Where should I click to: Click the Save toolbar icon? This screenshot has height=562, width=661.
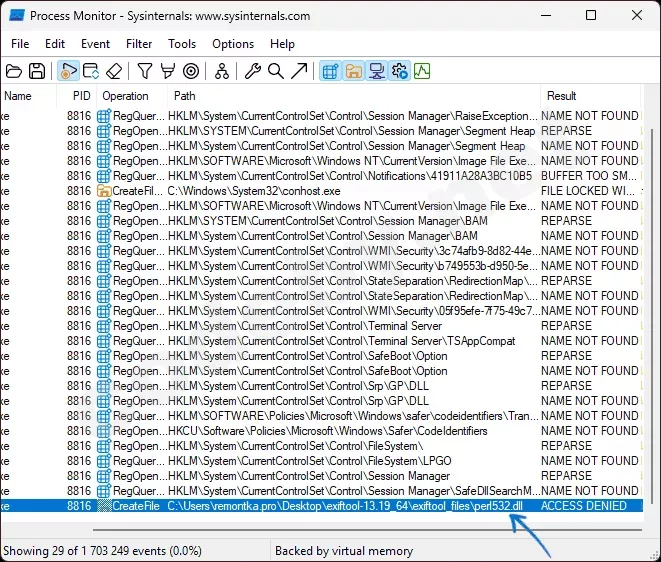point(37,71)
